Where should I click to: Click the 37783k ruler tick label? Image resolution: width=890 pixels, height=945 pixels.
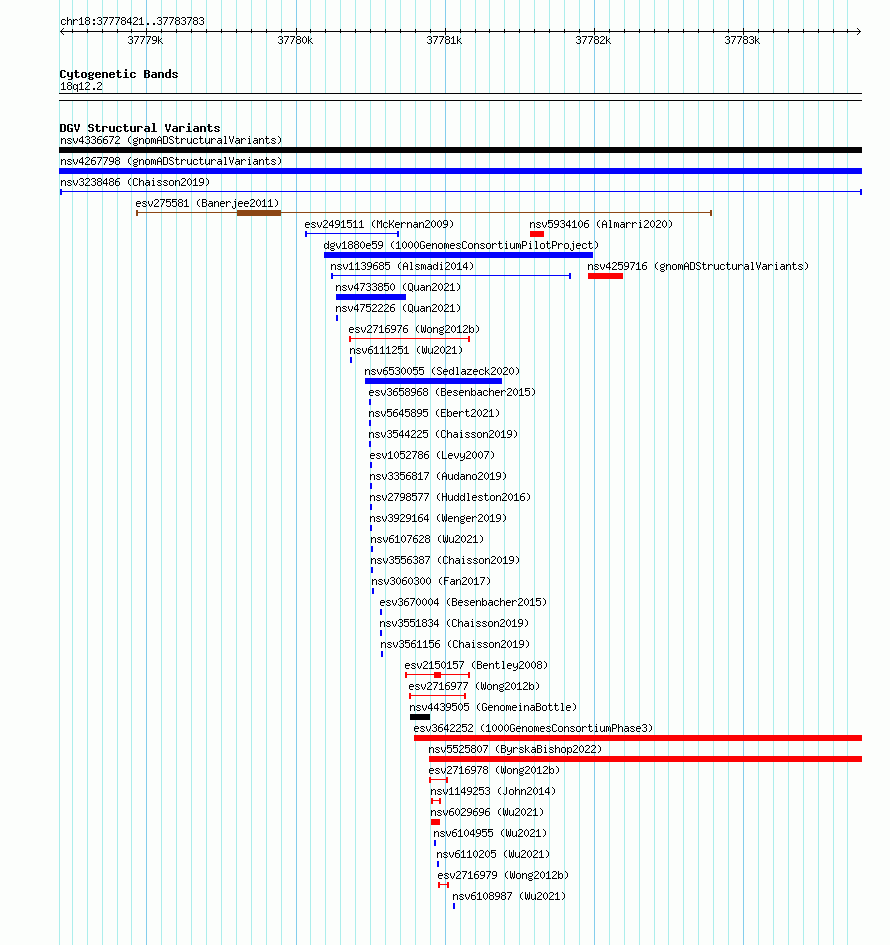pos(742,40)
